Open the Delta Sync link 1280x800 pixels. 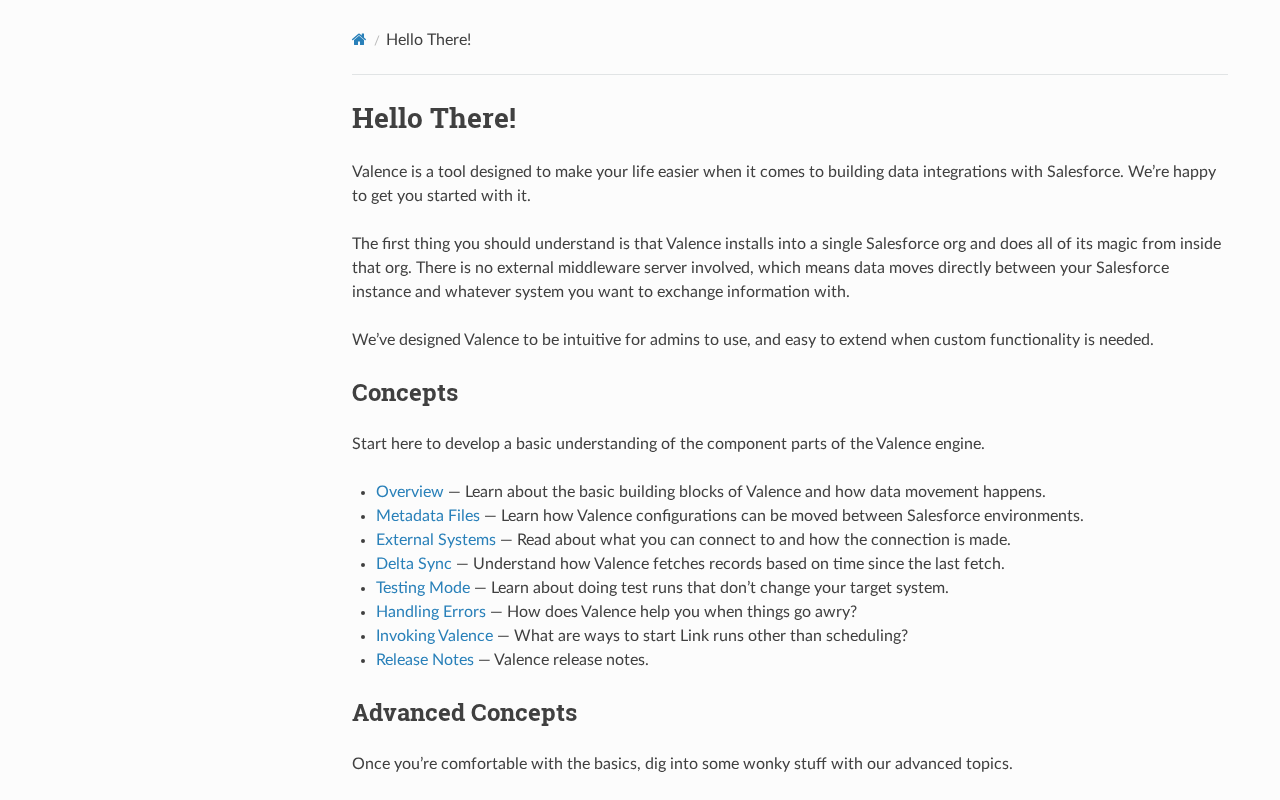414,564
